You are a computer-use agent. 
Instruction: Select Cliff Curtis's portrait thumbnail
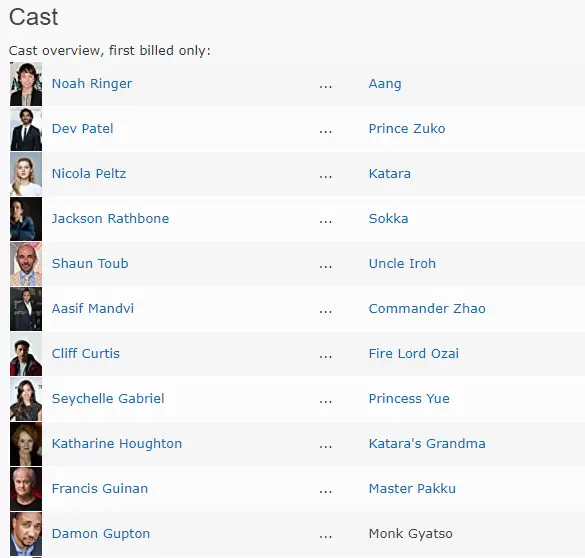pyautogui.click(x=26, y=354)
